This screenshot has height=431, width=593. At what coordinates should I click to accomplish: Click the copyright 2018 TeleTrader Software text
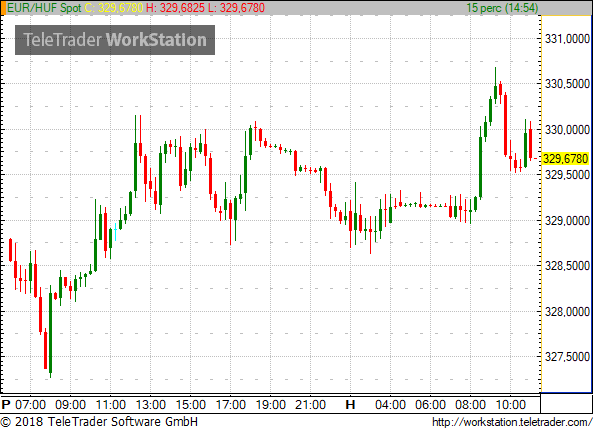(x=99, y=422)
